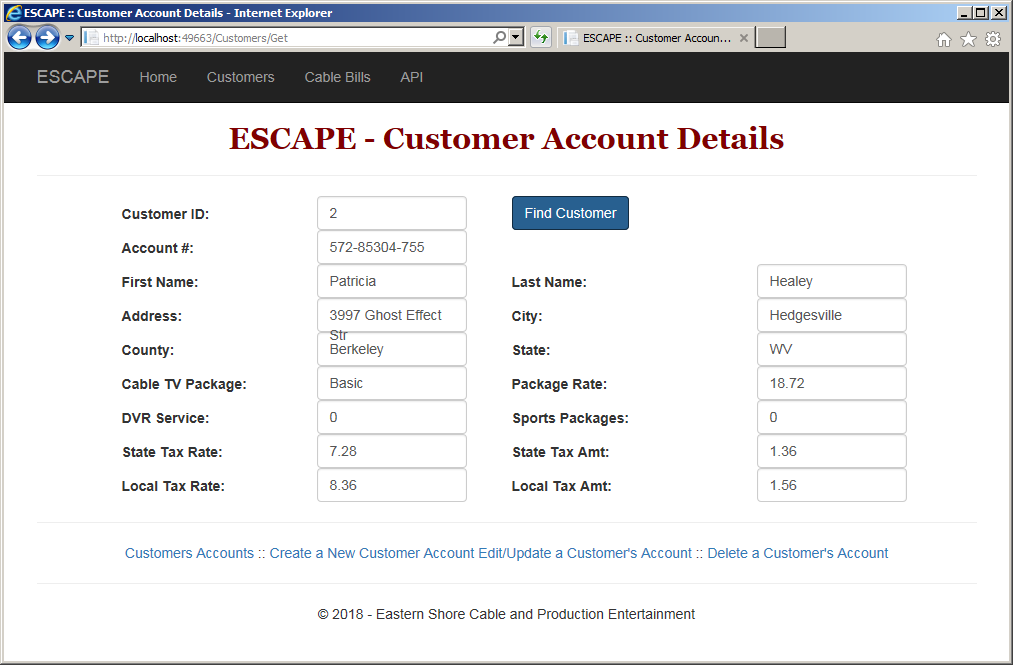Open Edit/Update a Customer's Account link
The image size is (1013, 665).
[x=585, y=553]
